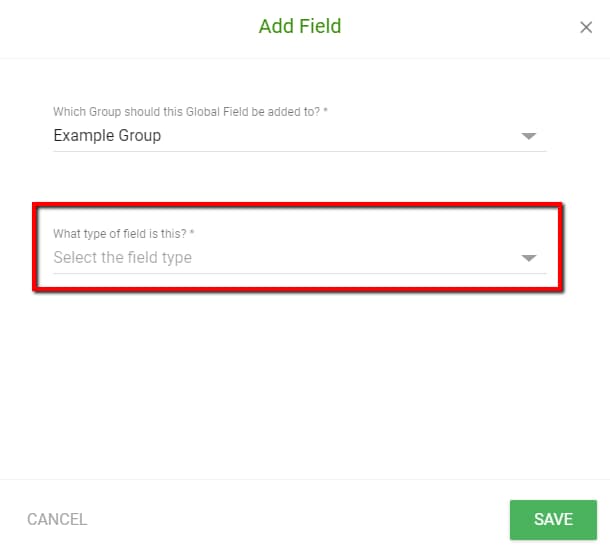Click the underline beneath Example Group
This screenshot has height=552, width=610.
click(300, 151)
